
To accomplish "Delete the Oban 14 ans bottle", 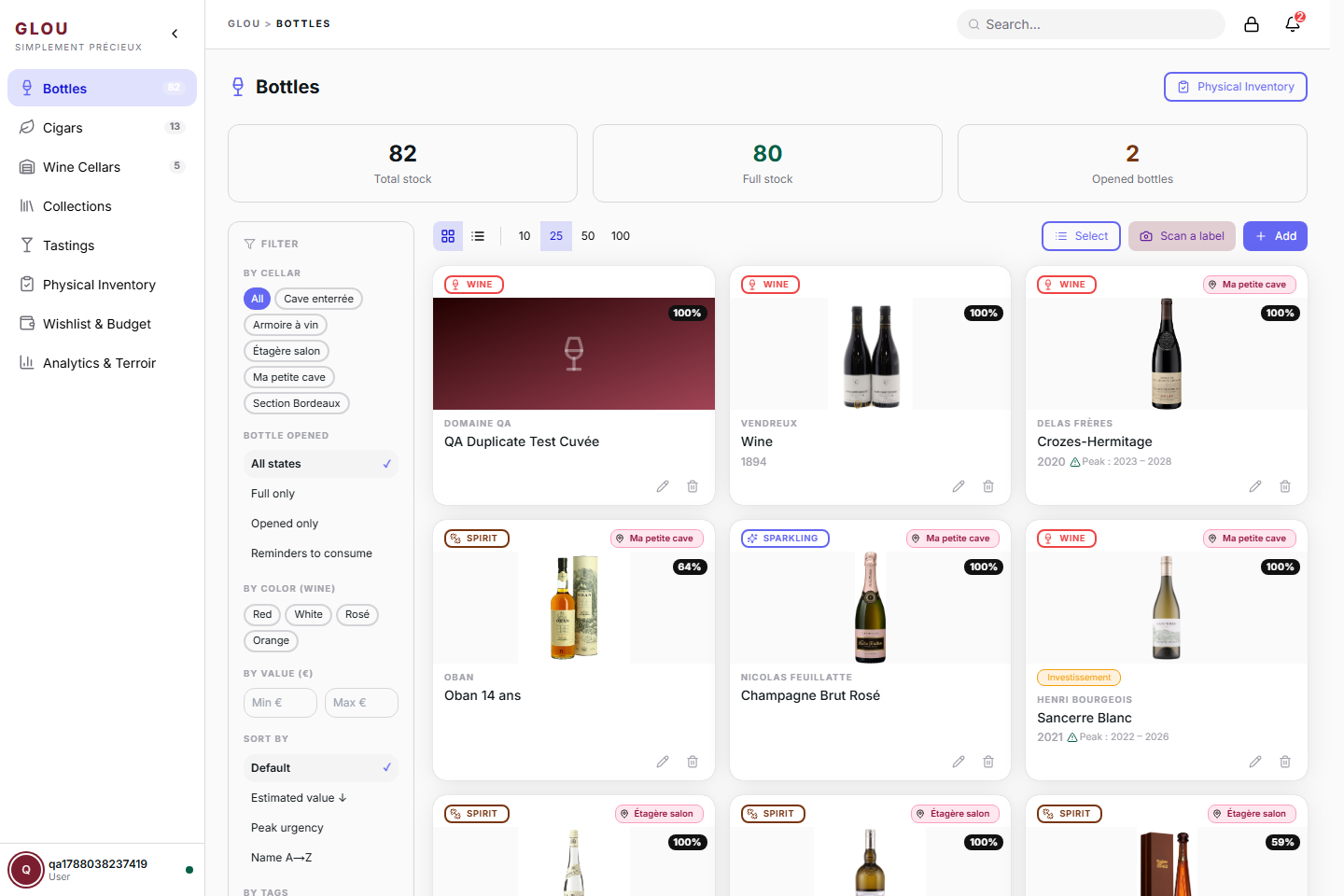I will tap(693, 762).
